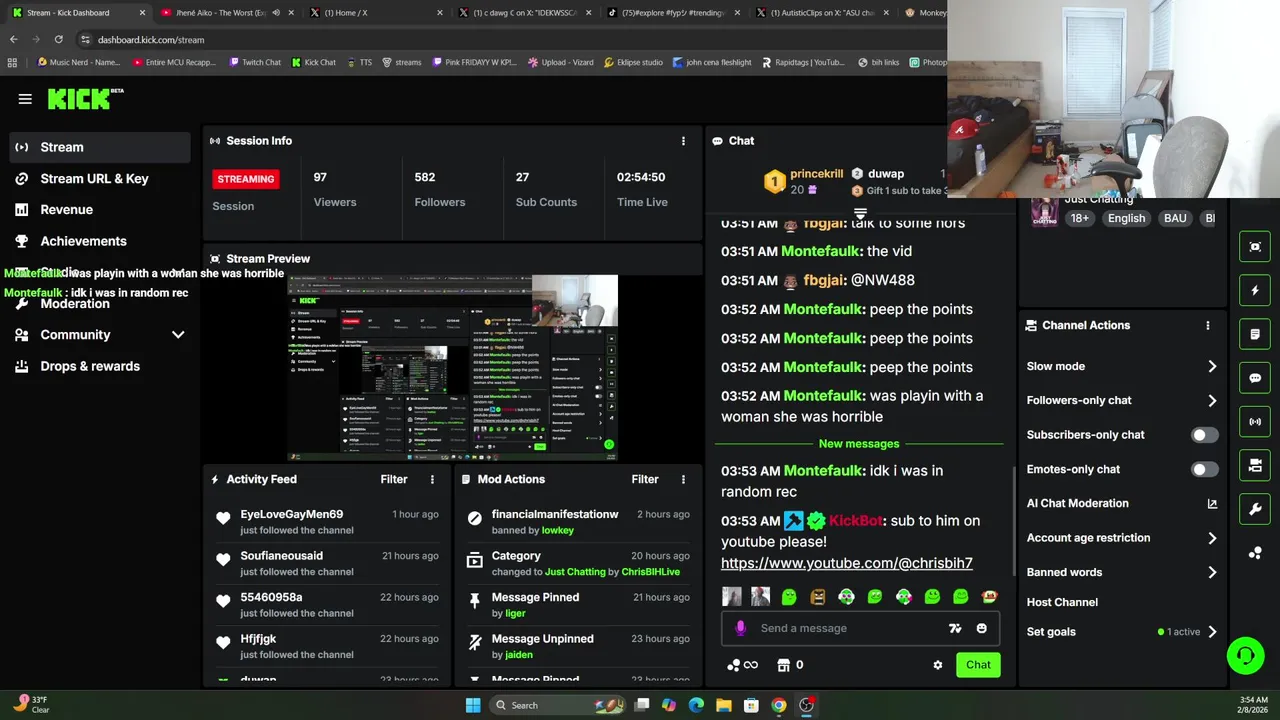This screenshot has width=1280, height=720.
Task: Open EyeLoveGayMen69 in the Activity Feed
Action: pyautogui.click(x=292, y=514)
